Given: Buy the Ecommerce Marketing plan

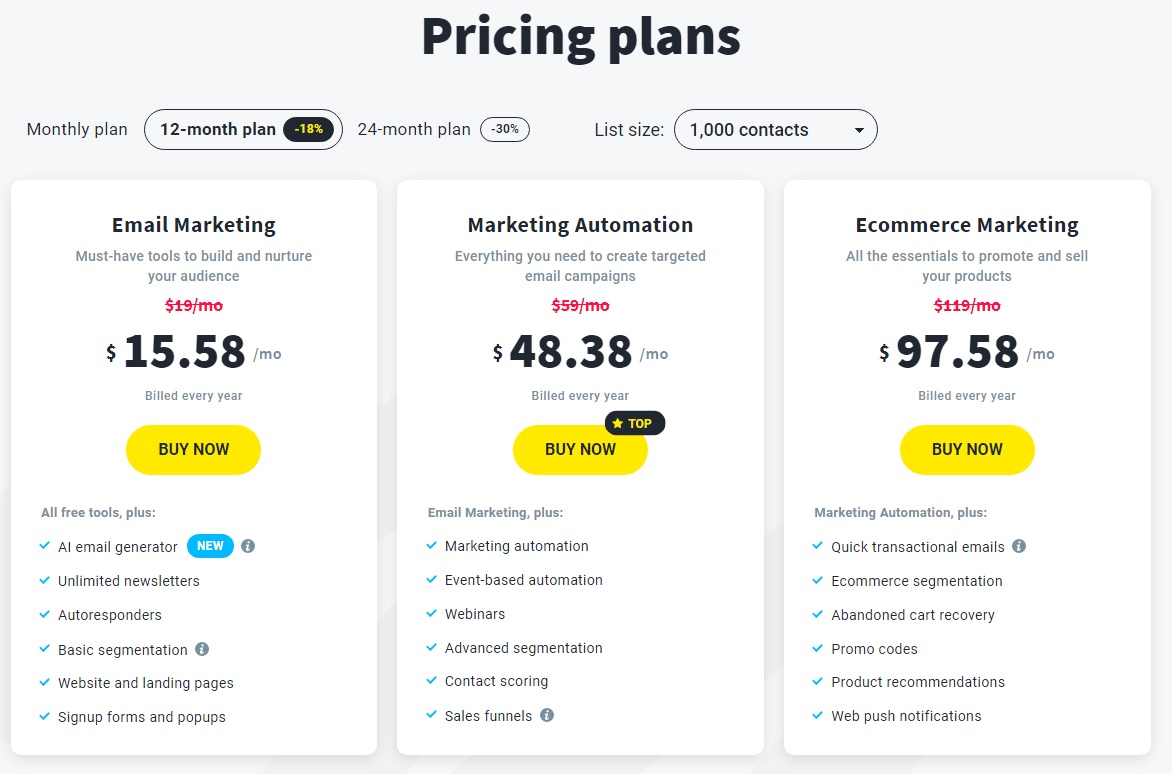Looking at the screenshot, I should click(x=967, y=449).
